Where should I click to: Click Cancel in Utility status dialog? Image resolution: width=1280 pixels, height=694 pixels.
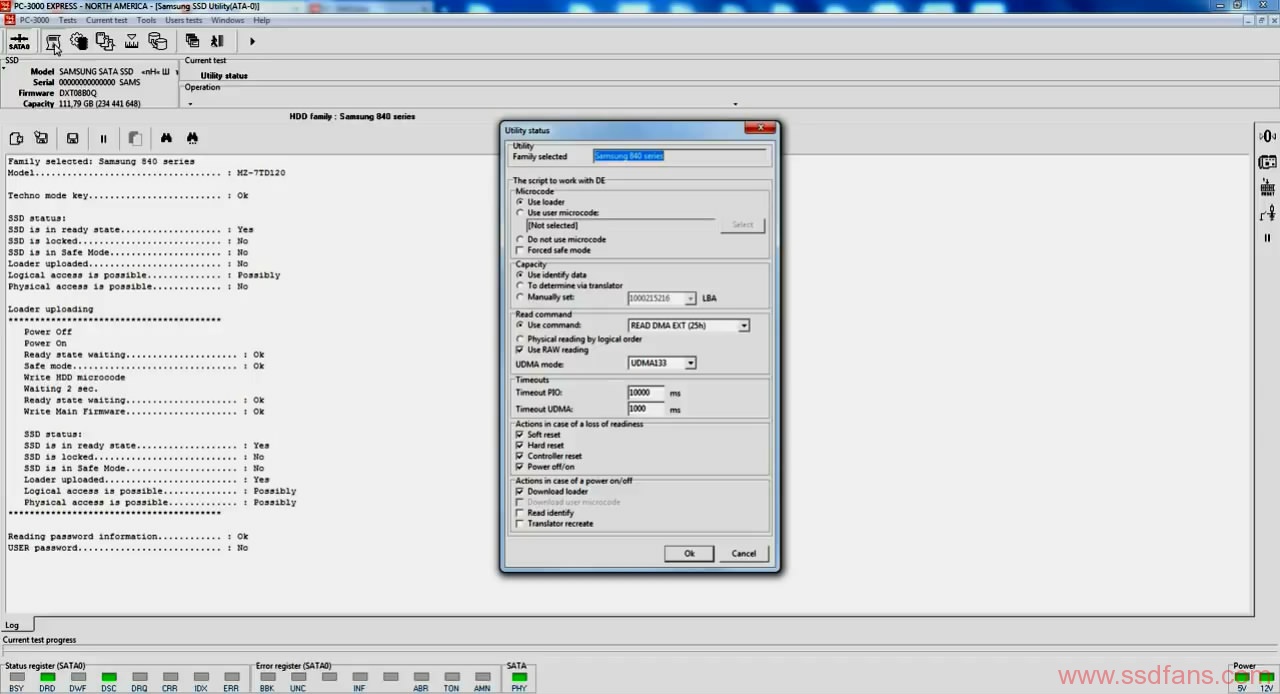(x=744, y=553)
